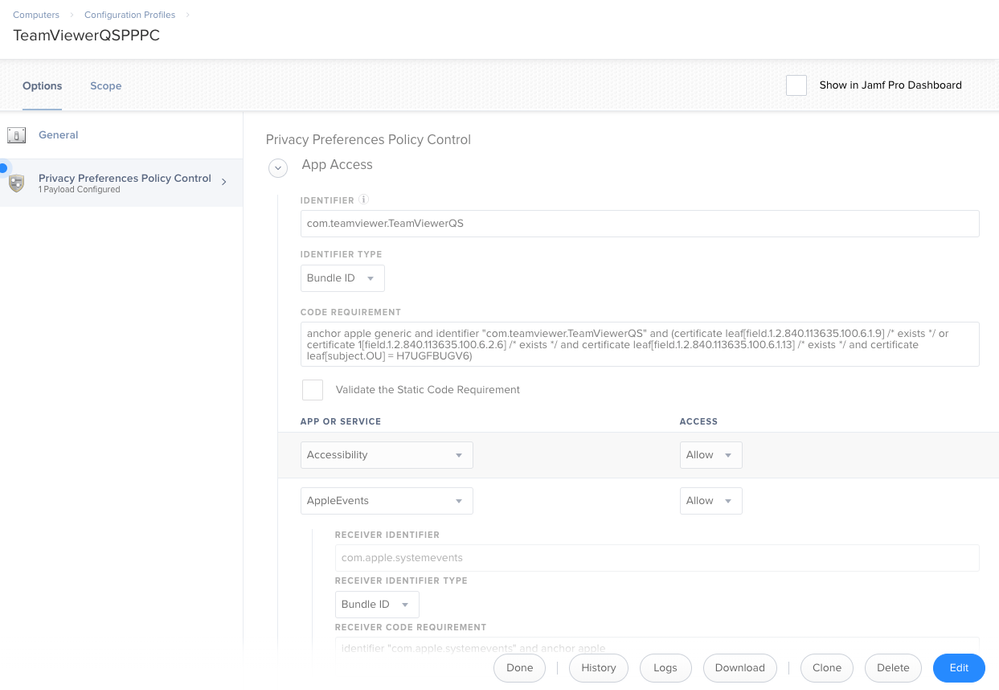This screenshot has height=690, width=999.
Task: Open the AppleEvents service dropdown
Action: pyautogui.click(x=387, y=501)
